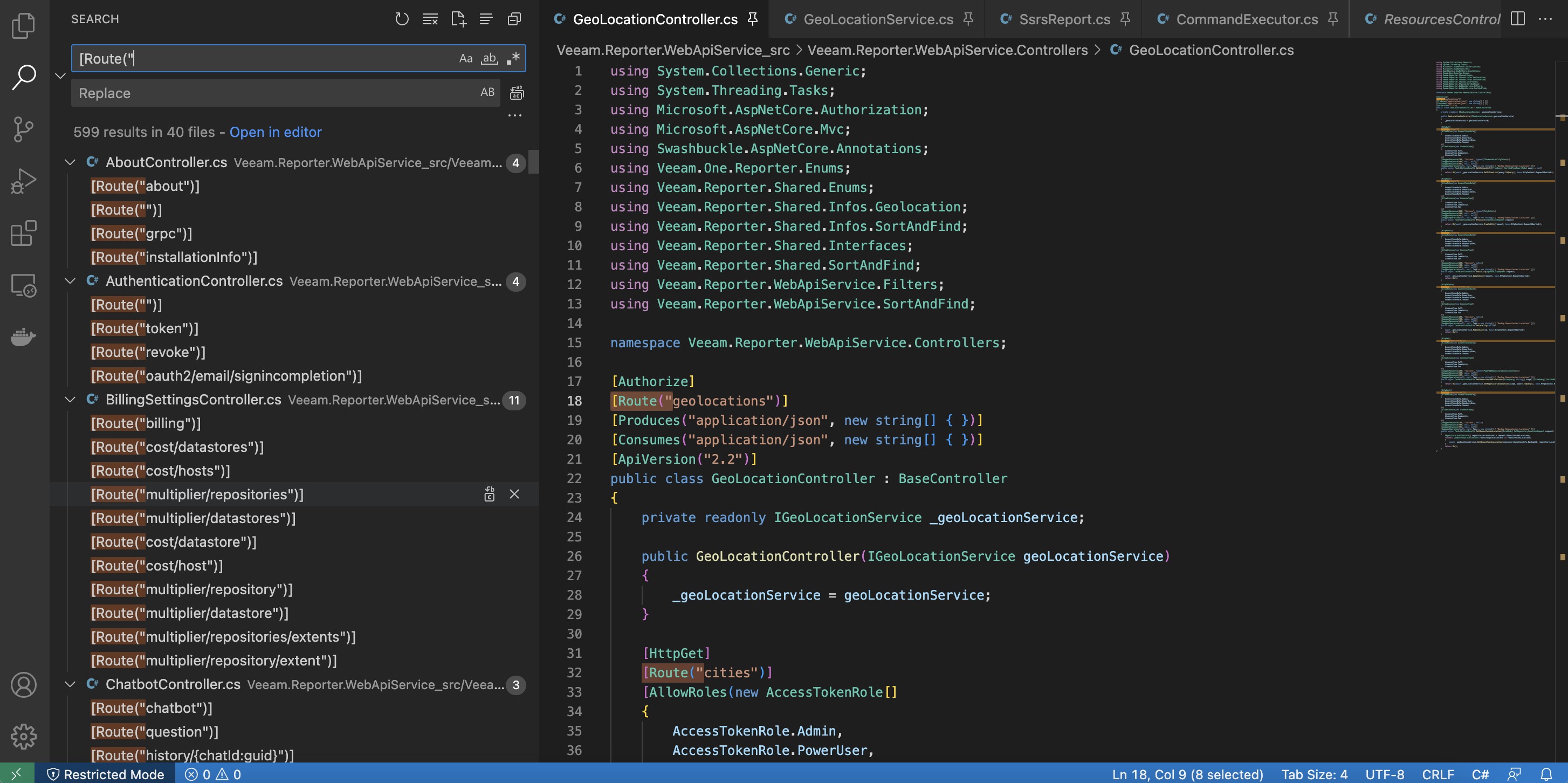This screenshot has height=783, width=1568.
Task: Toggle Use Regular Expression in search
Action: click(514, 58)
